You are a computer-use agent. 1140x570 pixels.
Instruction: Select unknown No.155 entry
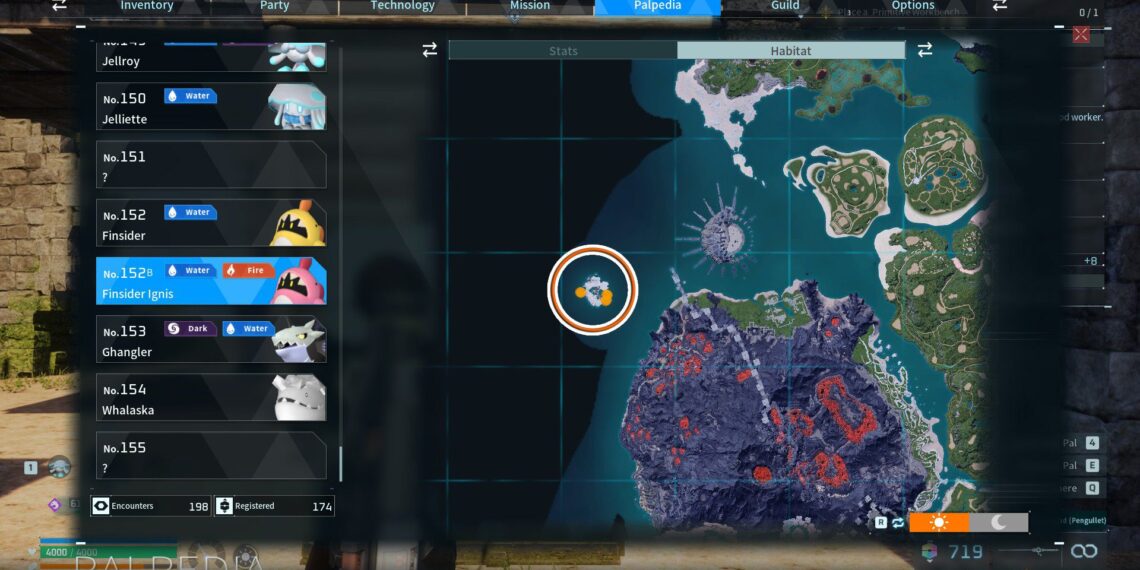(x=211, y=455)
